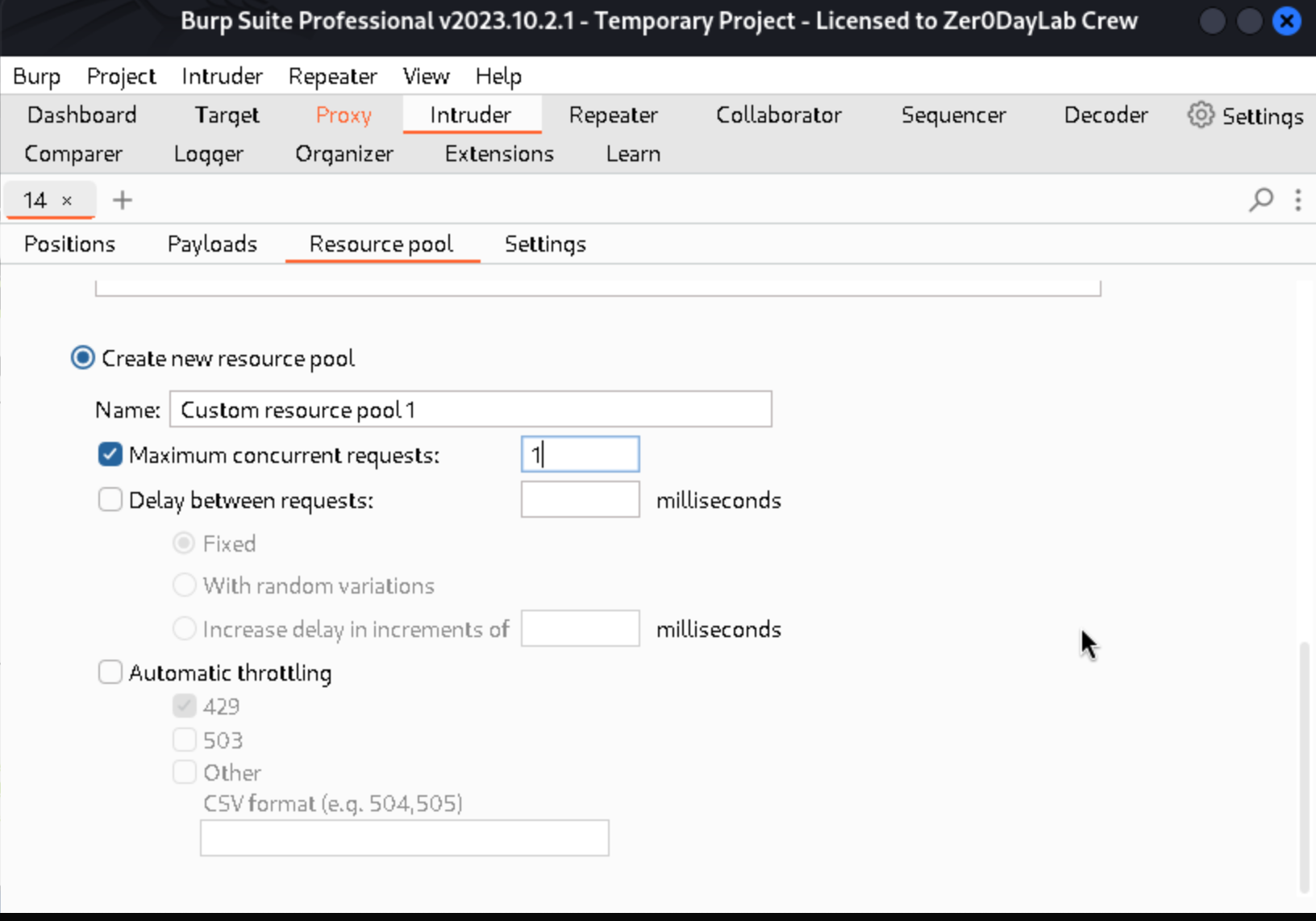Open the Intruder menu in the menu bar
1316x921 pixels.
click(x=222, y=76)
